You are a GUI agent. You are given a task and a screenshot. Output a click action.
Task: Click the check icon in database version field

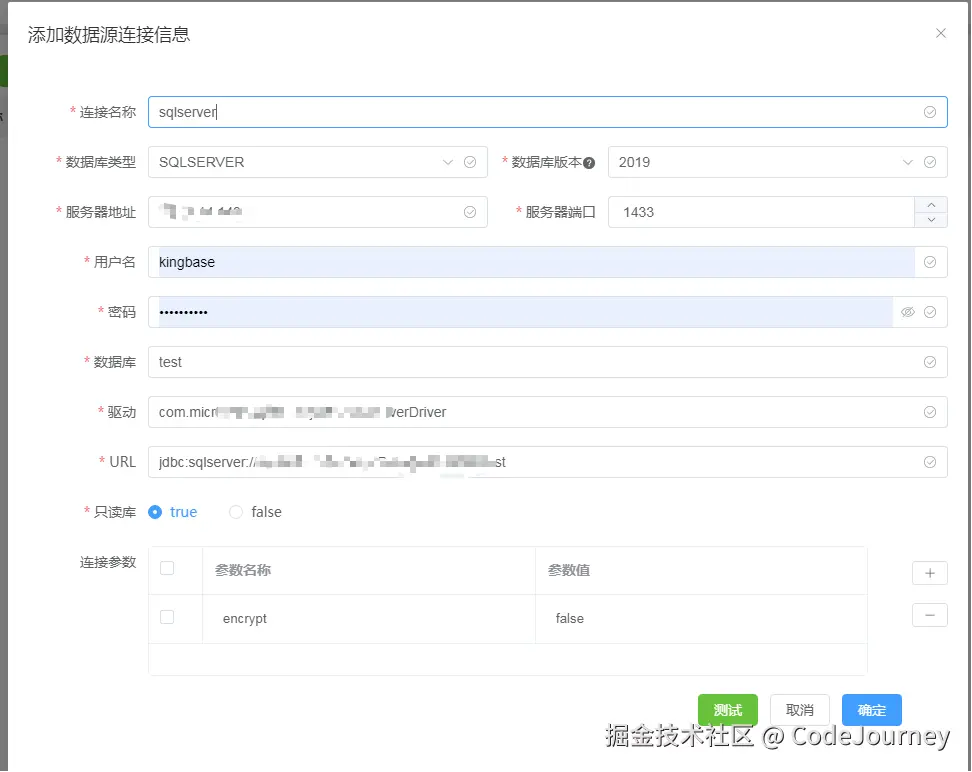click(930, 162)
